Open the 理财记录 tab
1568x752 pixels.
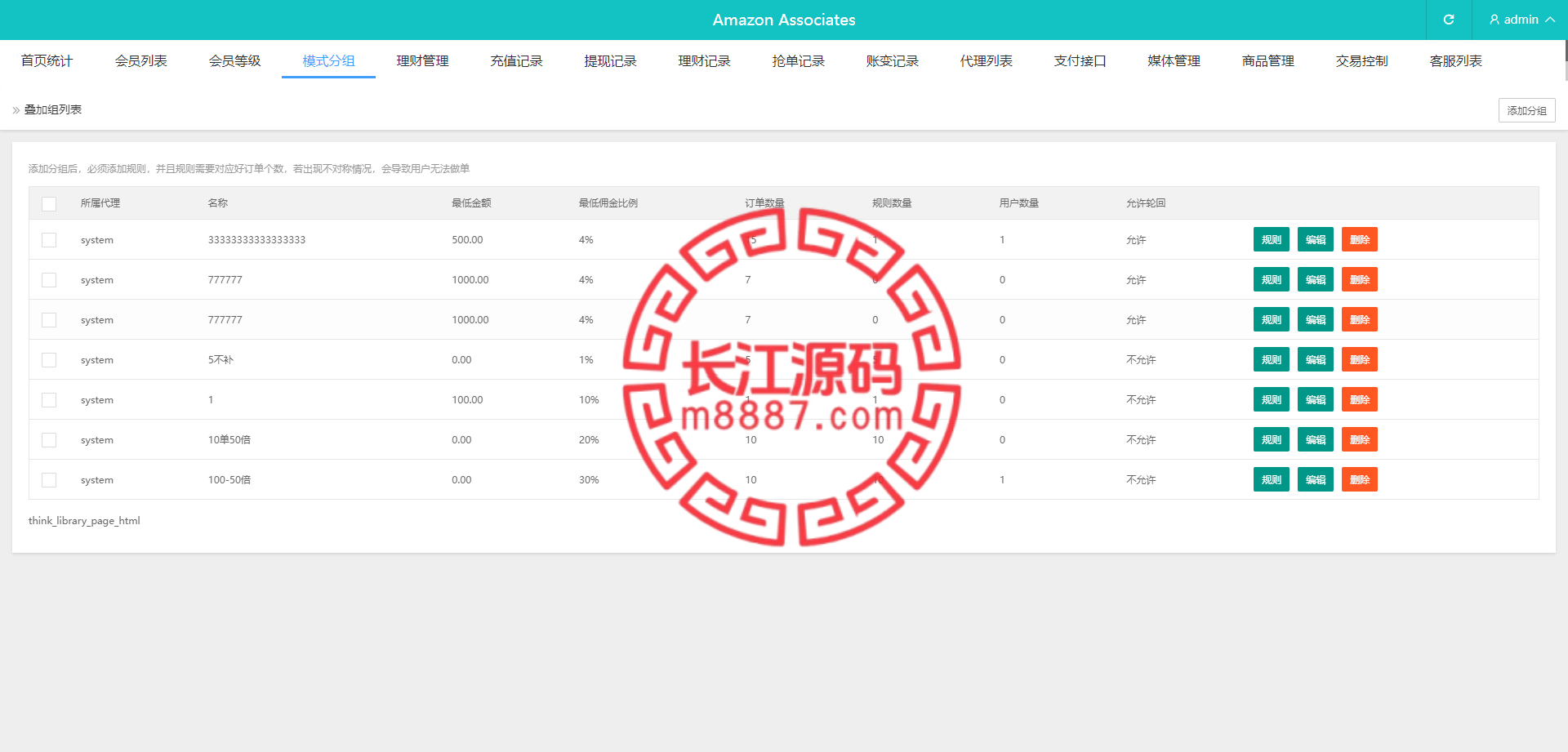pos(704,61)
